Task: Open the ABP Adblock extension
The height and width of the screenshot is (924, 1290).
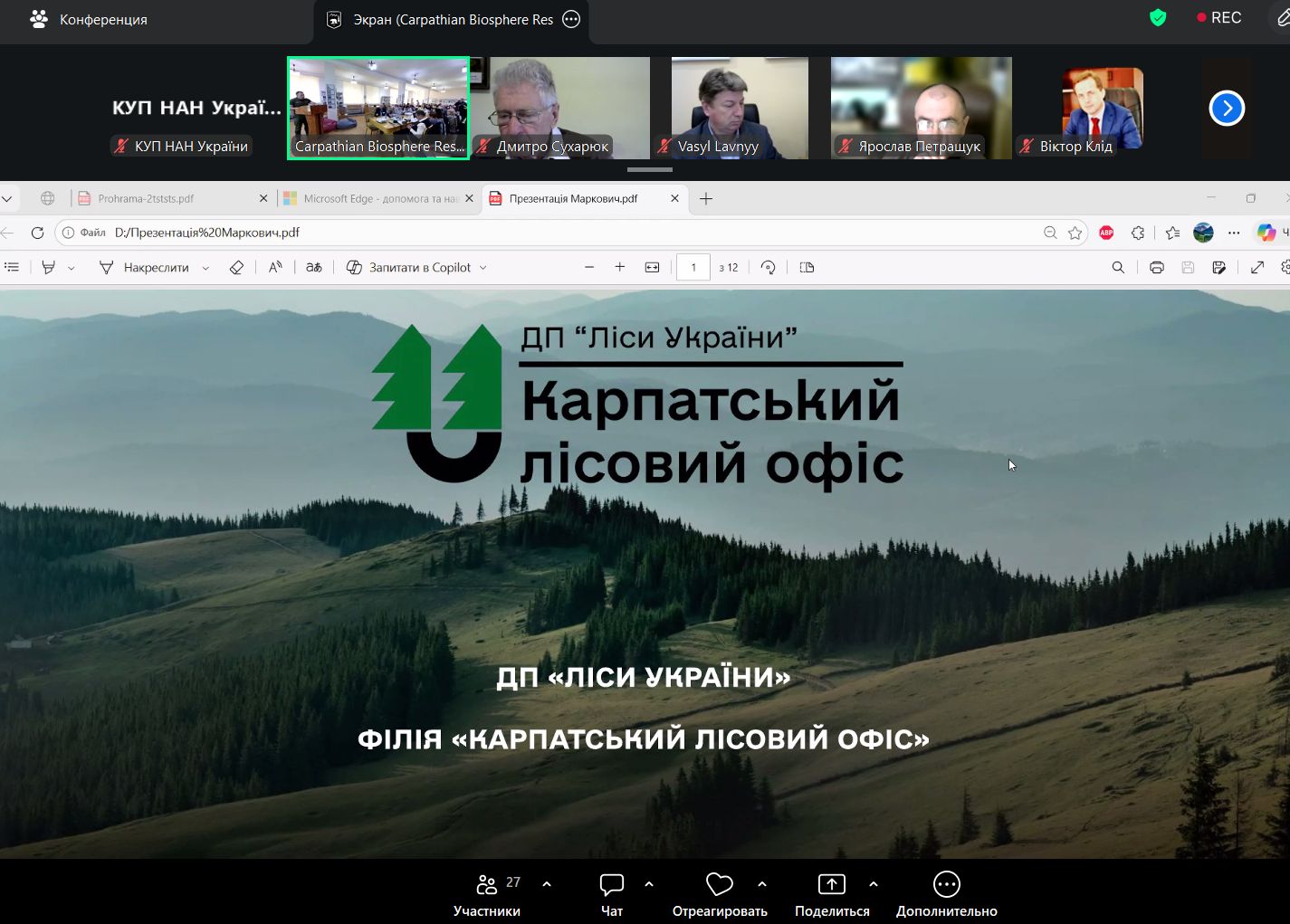Action: (x=1106, y=233)
